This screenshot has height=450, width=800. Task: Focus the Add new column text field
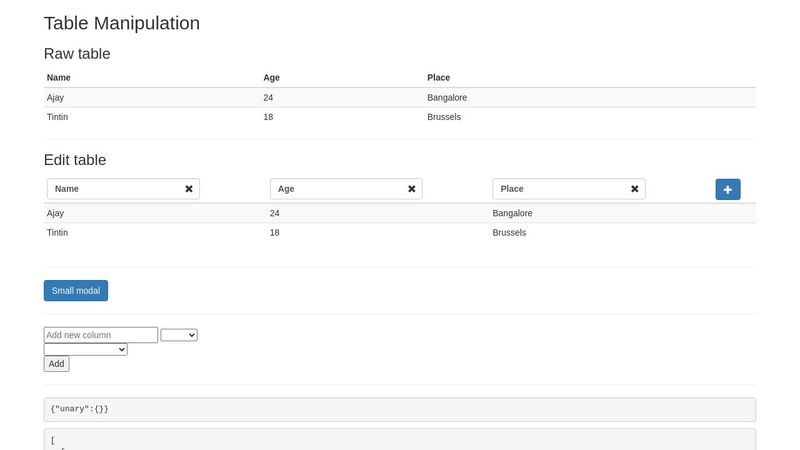tap(101, 335)
